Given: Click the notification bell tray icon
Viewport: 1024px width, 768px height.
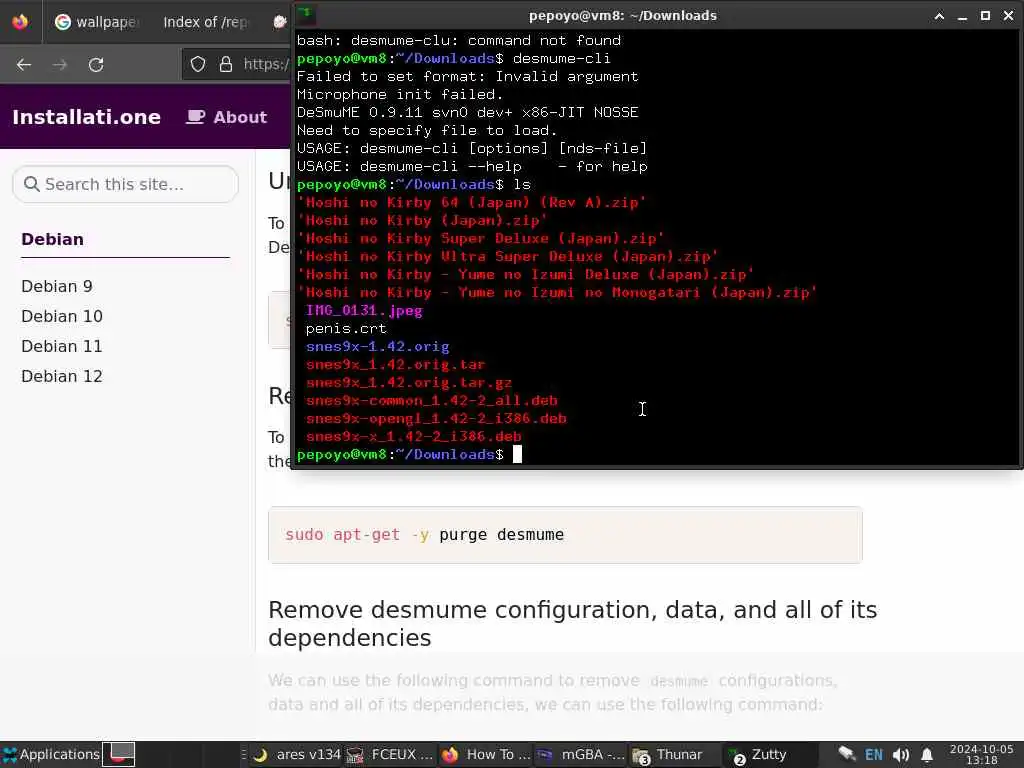Looking at the screenshot, I should pos(927,755).
